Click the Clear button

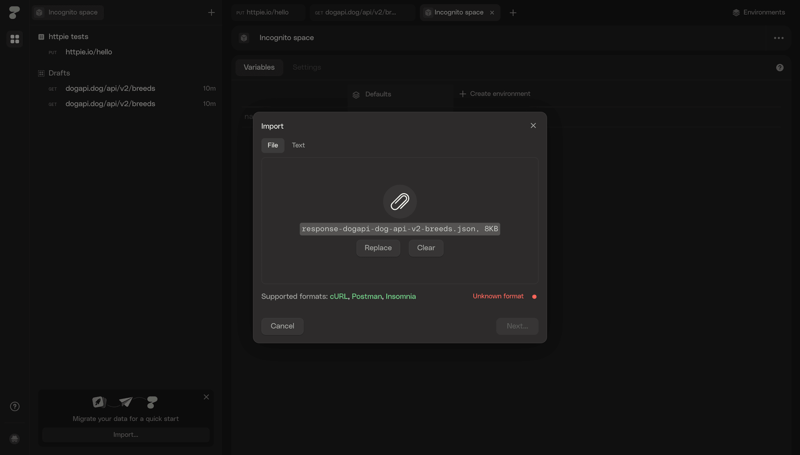[x=426, y=248]
